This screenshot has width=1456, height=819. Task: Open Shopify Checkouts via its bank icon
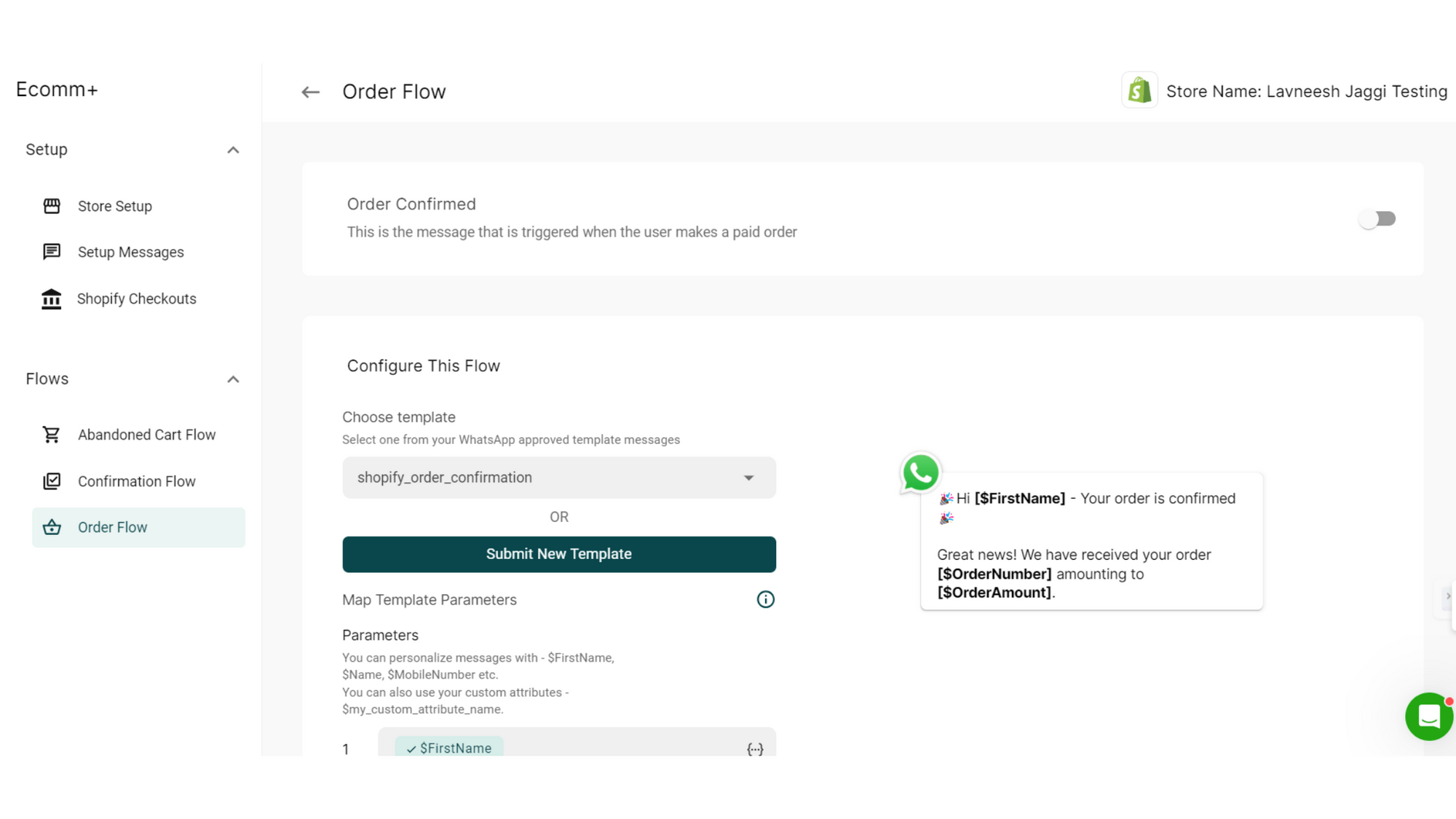point(51,298)
